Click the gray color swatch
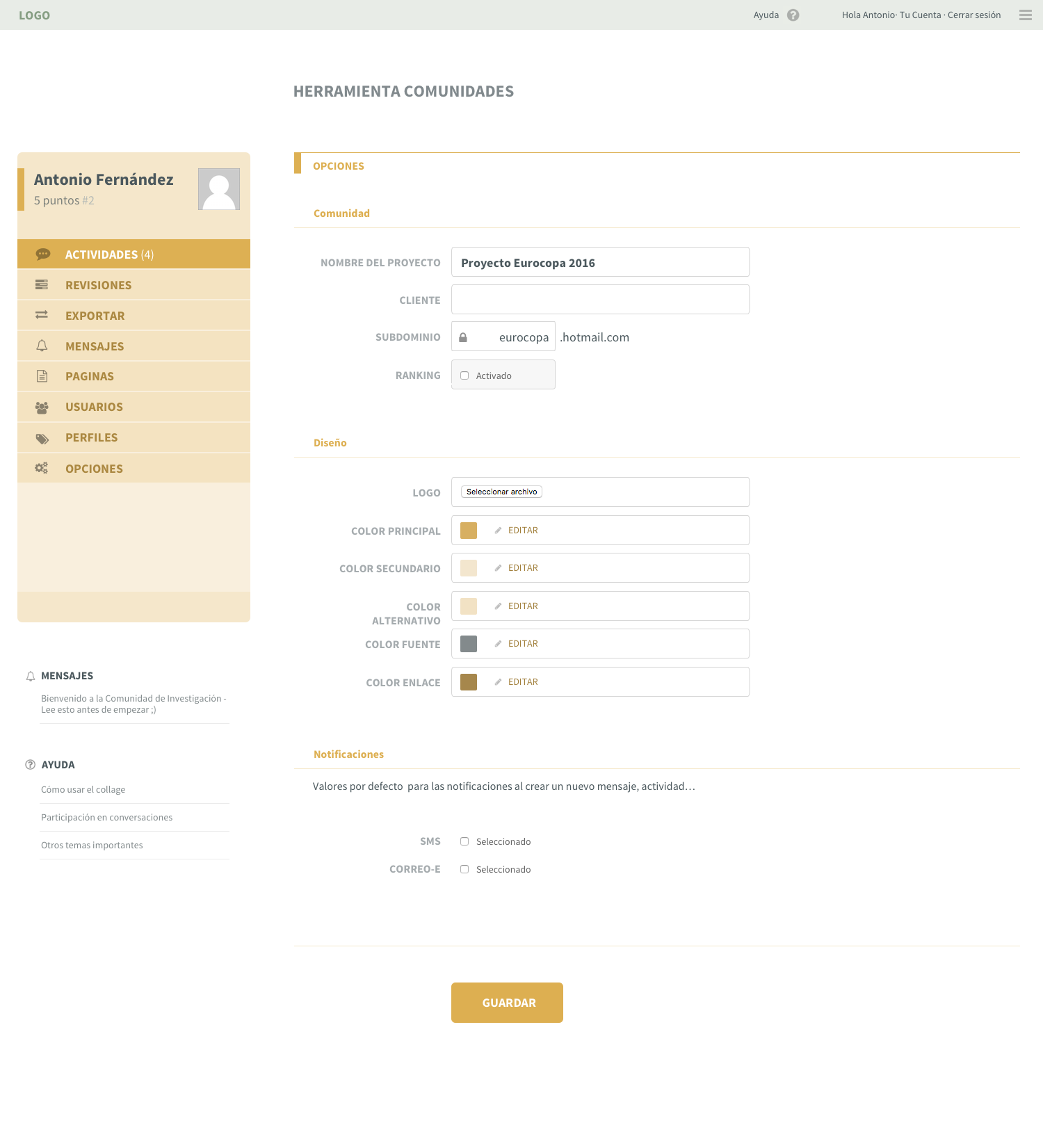The image size is (1043, 1148). coord(475,644)
